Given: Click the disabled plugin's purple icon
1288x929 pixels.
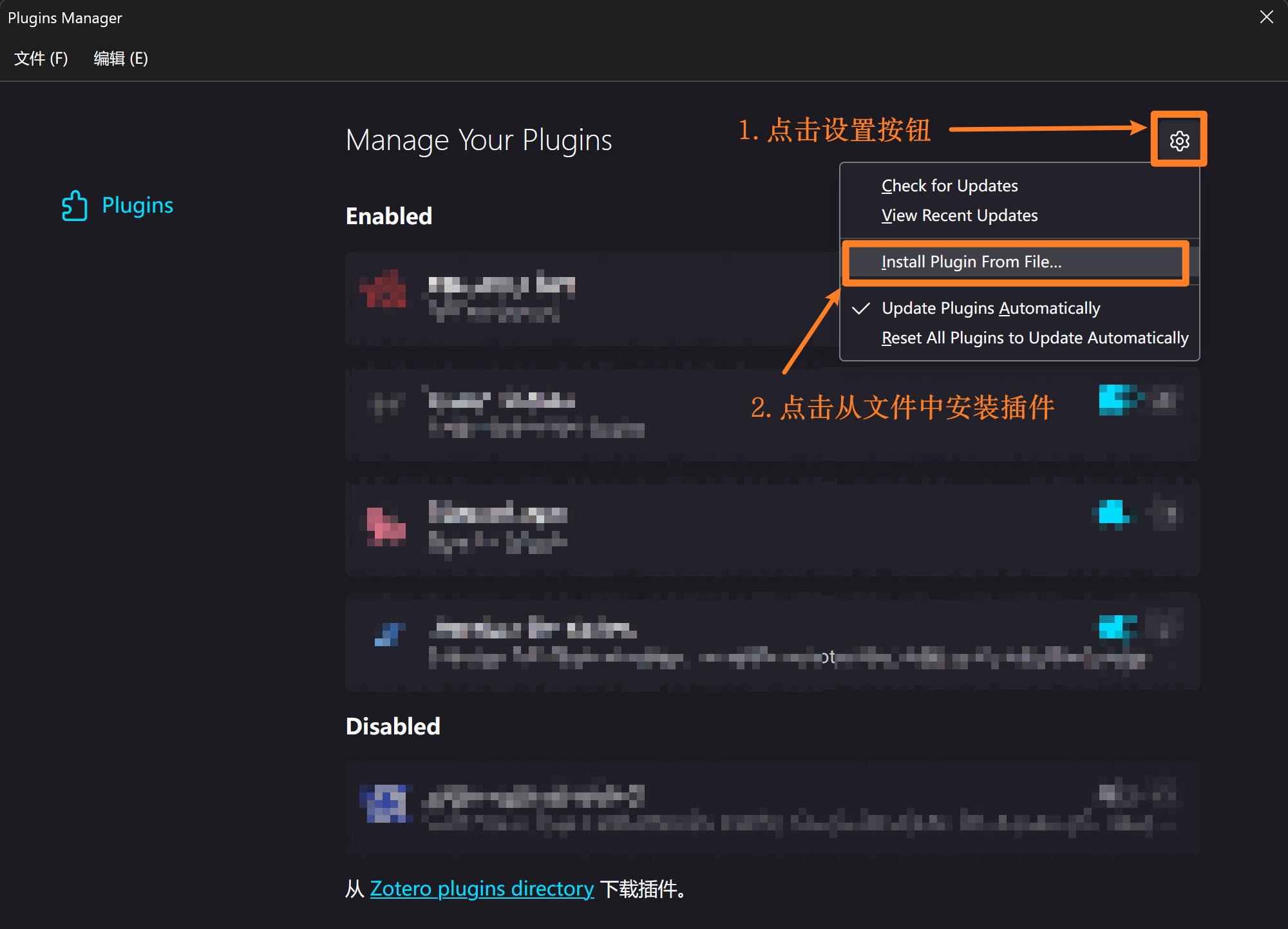Looking at the screenshot, I should [x=386, y=803].
